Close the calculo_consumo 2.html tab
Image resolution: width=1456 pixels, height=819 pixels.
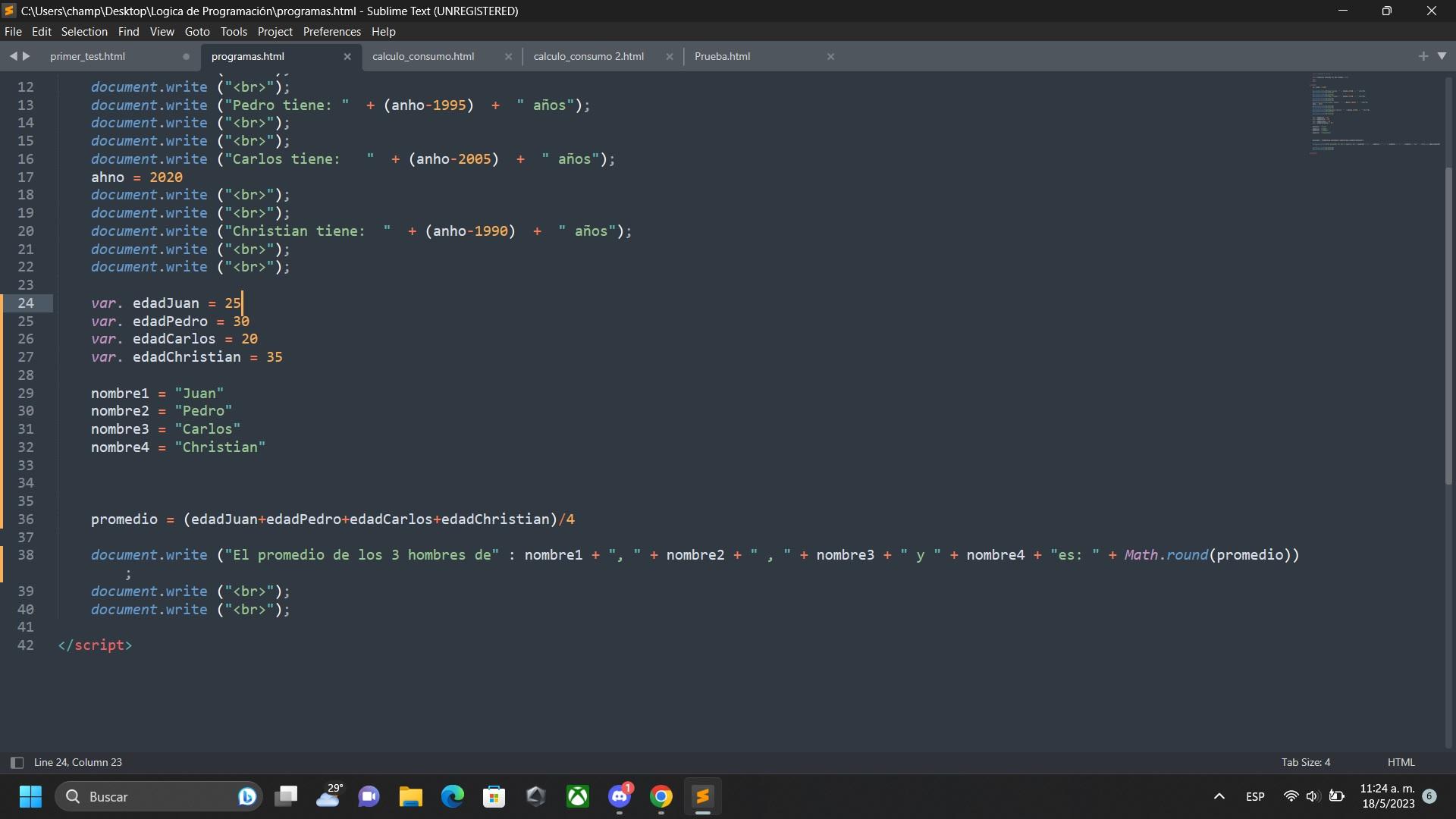point(670,56)
